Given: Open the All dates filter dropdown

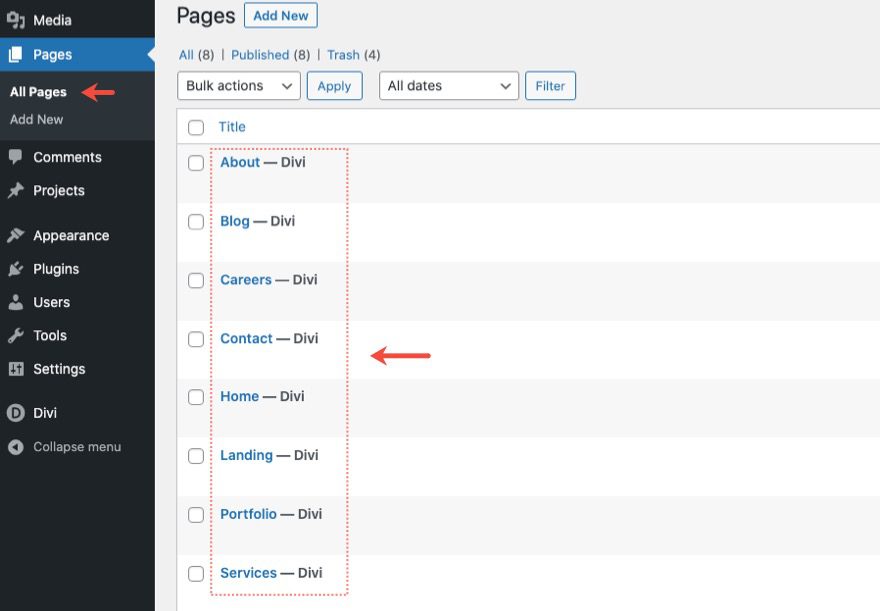Looking at the screenshot, I should point(448,86).
